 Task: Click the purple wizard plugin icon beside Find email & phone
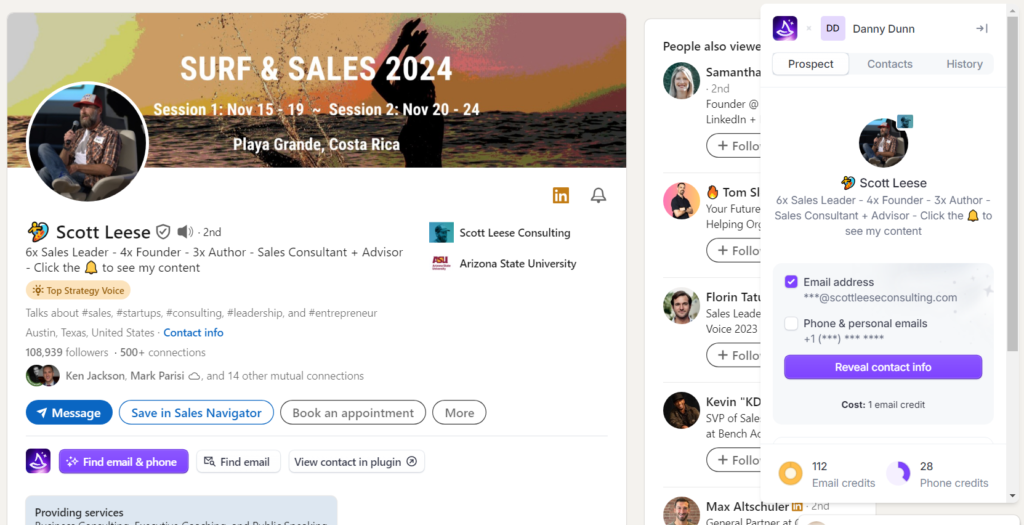[x=39, y=461]
